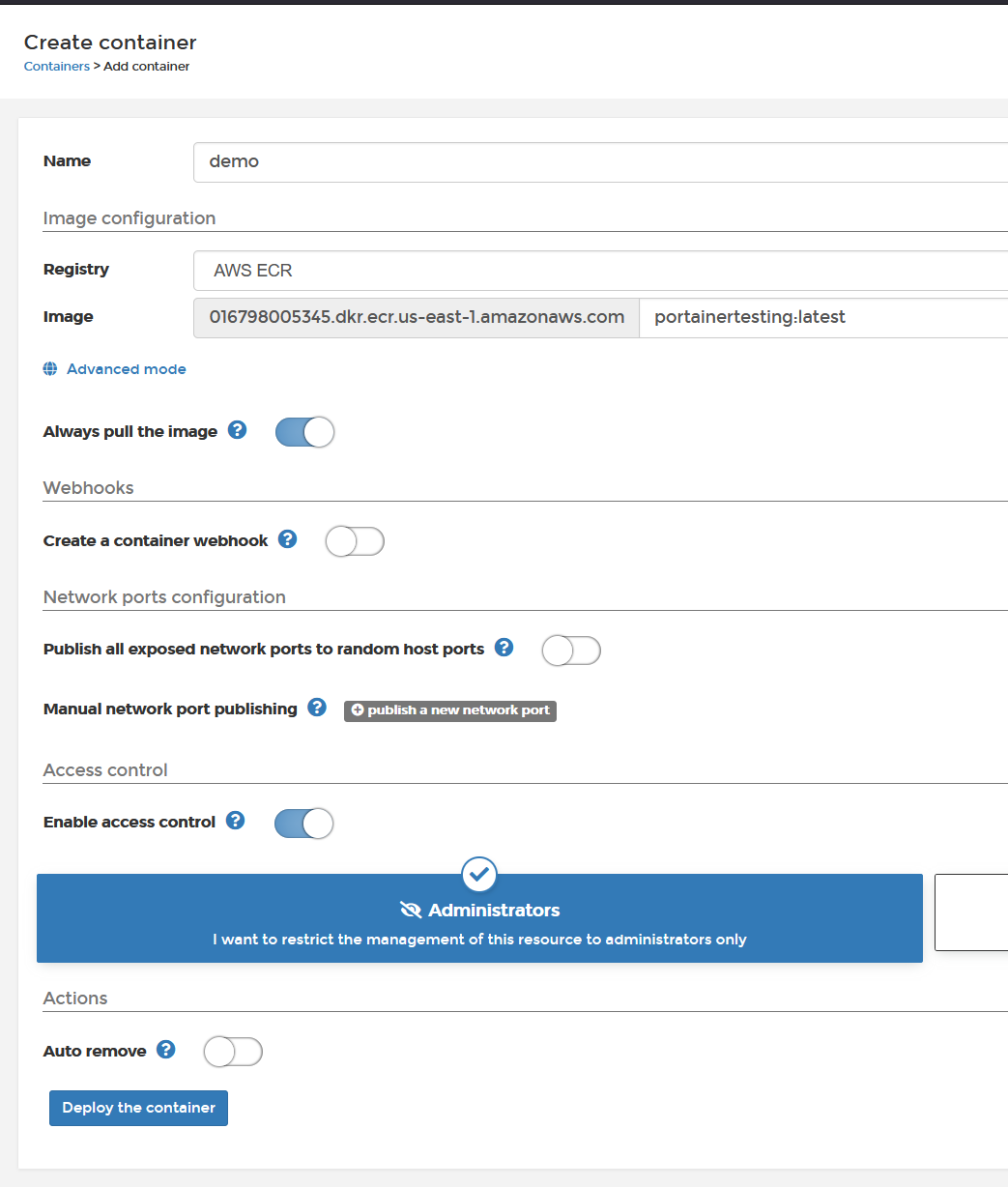Viewport: 1008px width, 1187px height.
Task: Show help for publishing all exposed ports
Action: 504,648
